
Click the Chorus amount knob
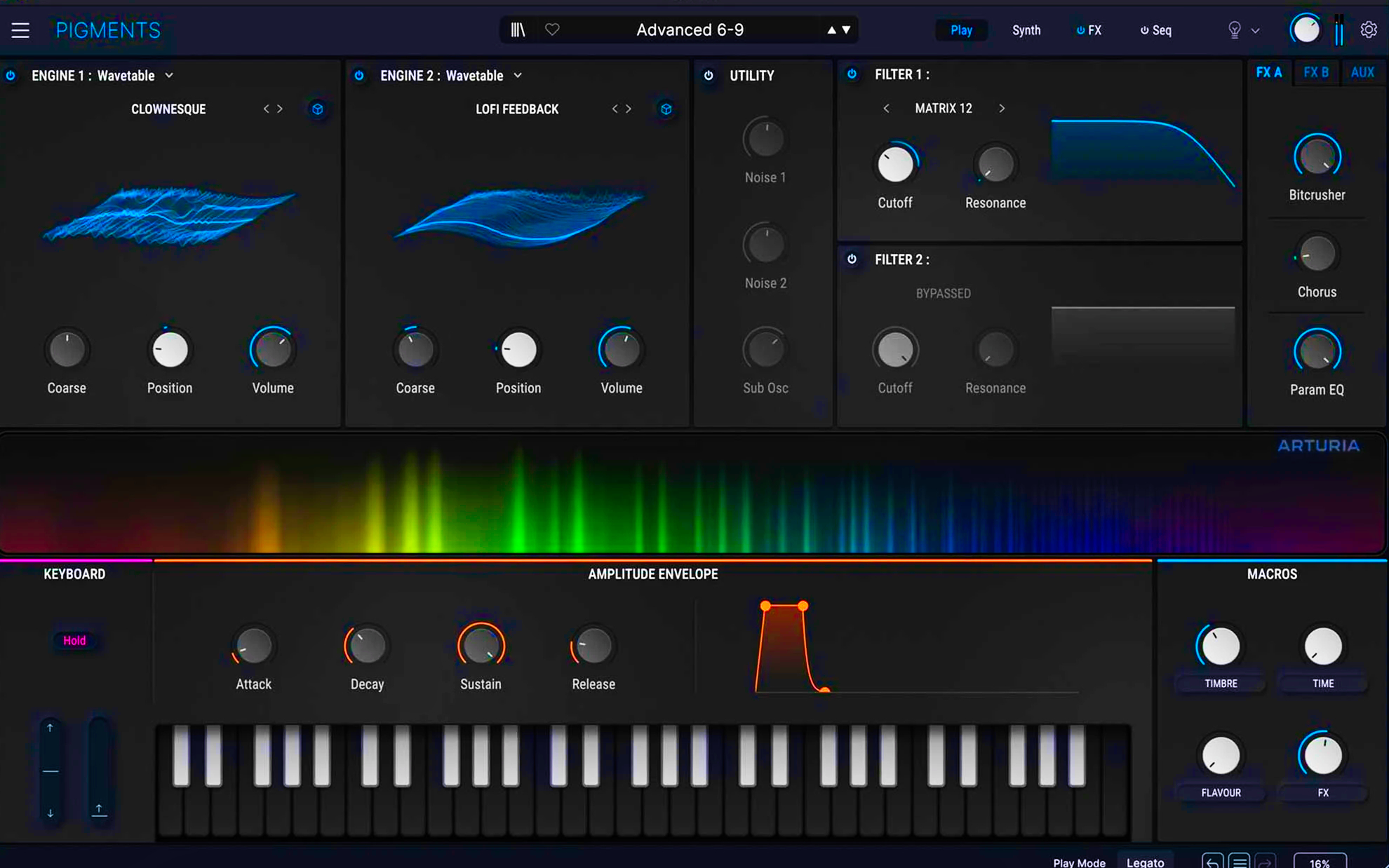(1317, 254)
